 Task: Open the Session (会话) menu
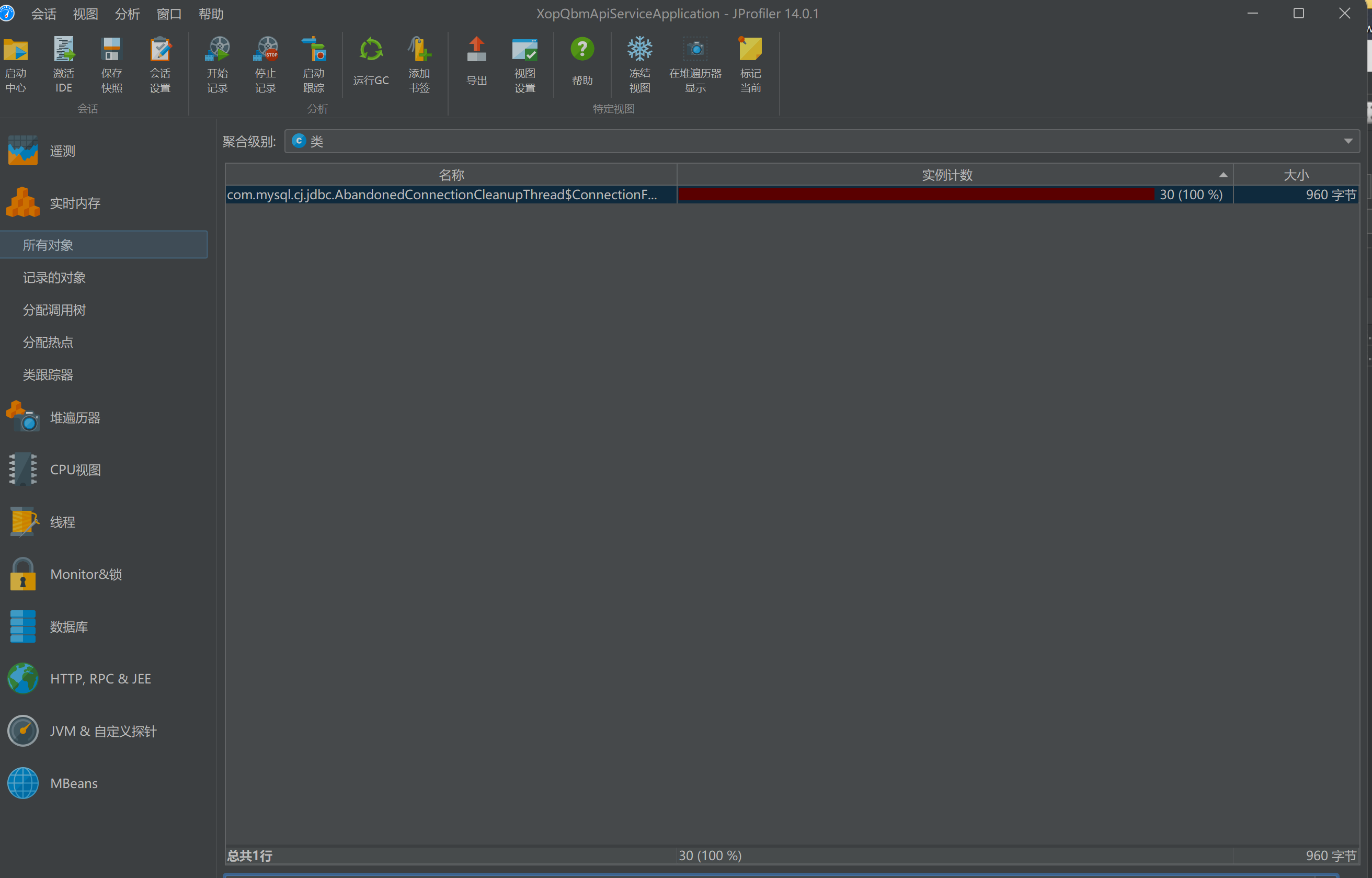[x=43, y=14]
